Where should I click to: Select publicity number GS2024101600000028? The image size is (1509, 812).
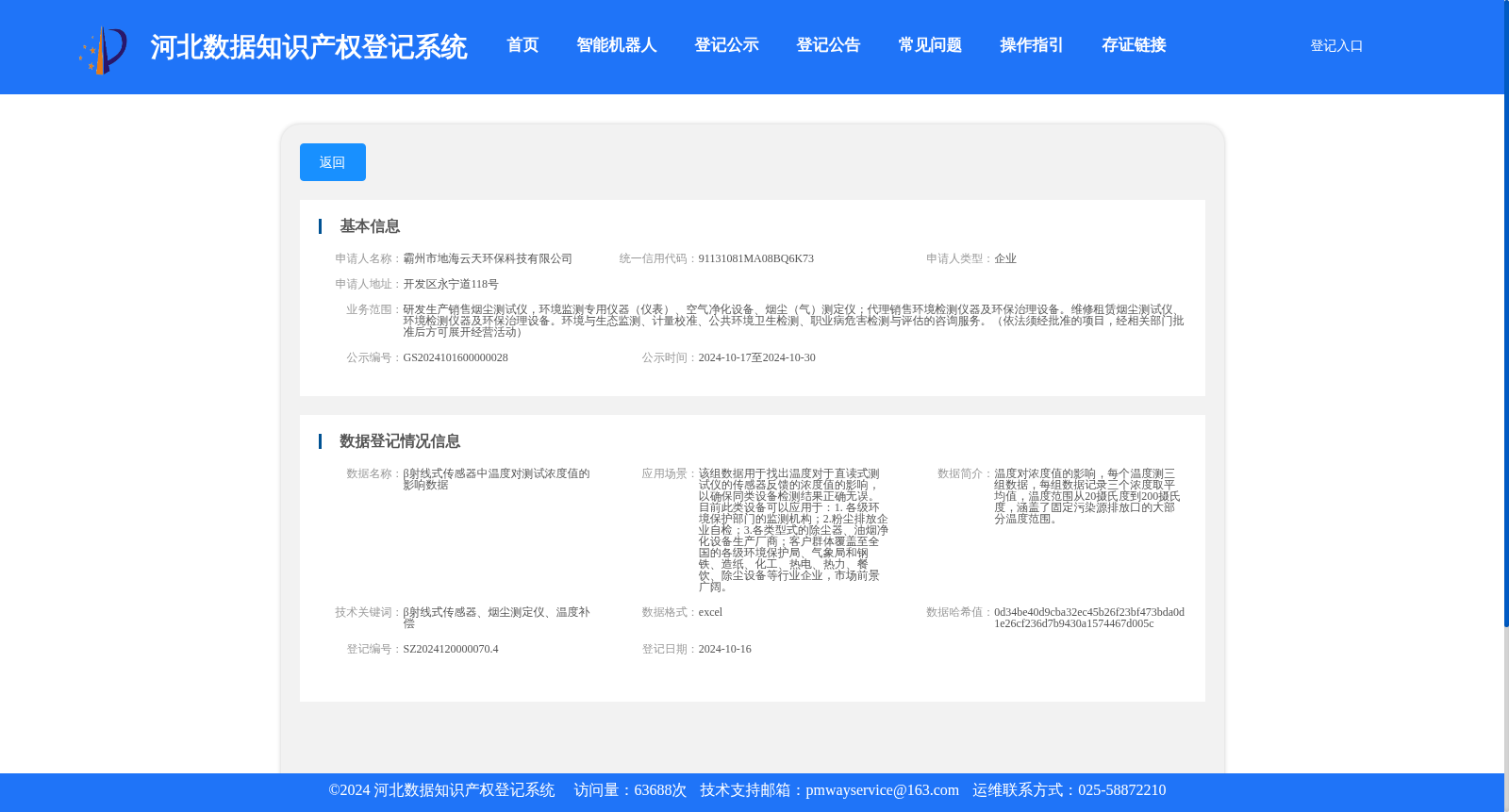pyautogui.click(x=456, y=357)
